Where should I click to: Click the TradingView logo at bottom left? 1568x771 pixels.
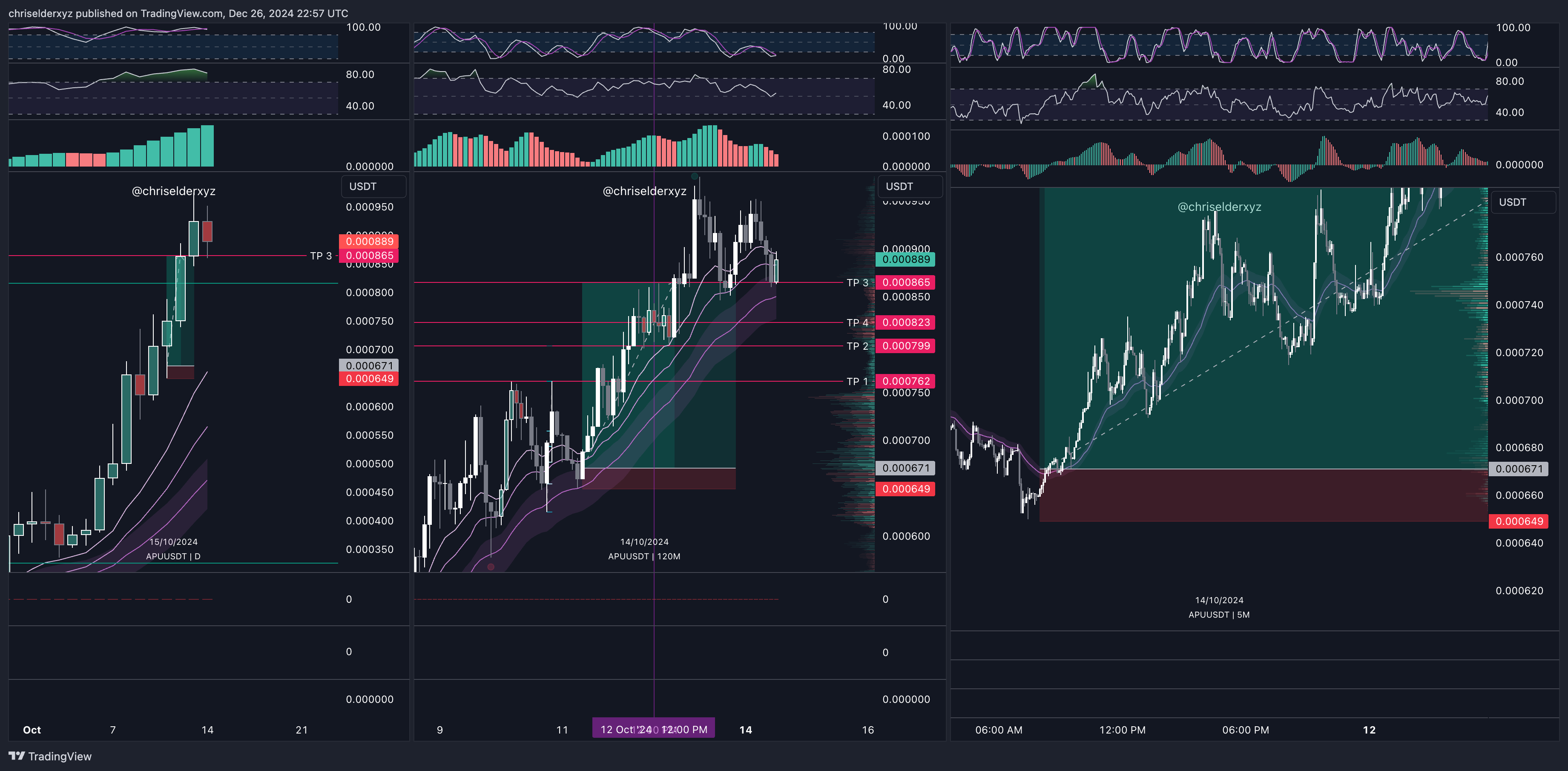point(50,756)
